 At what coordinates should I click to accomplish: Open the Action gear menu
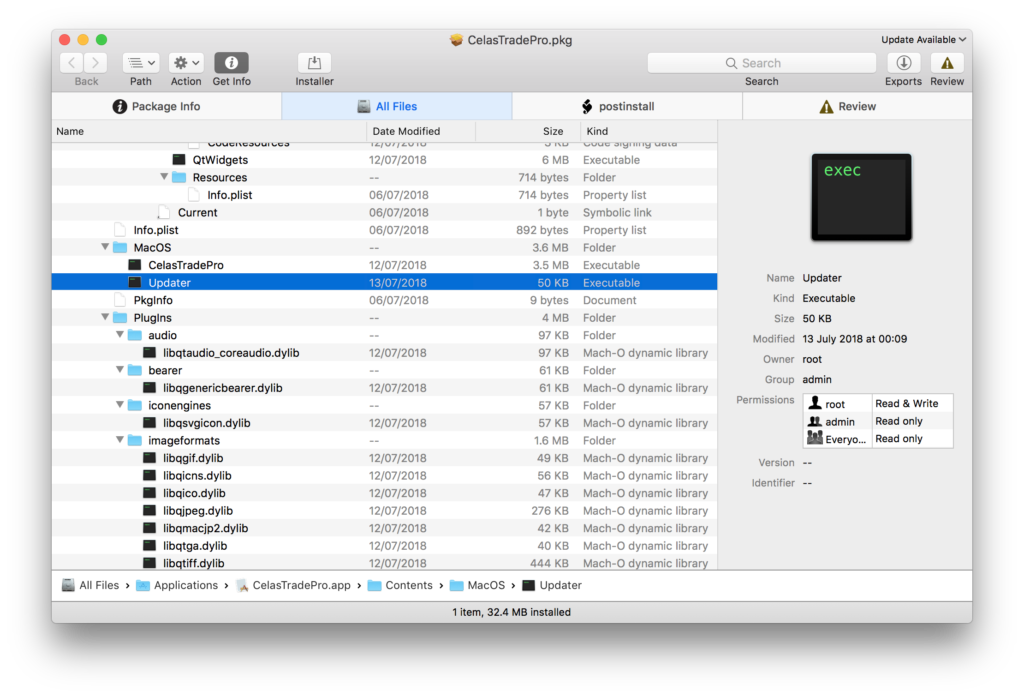pos(186,63)
